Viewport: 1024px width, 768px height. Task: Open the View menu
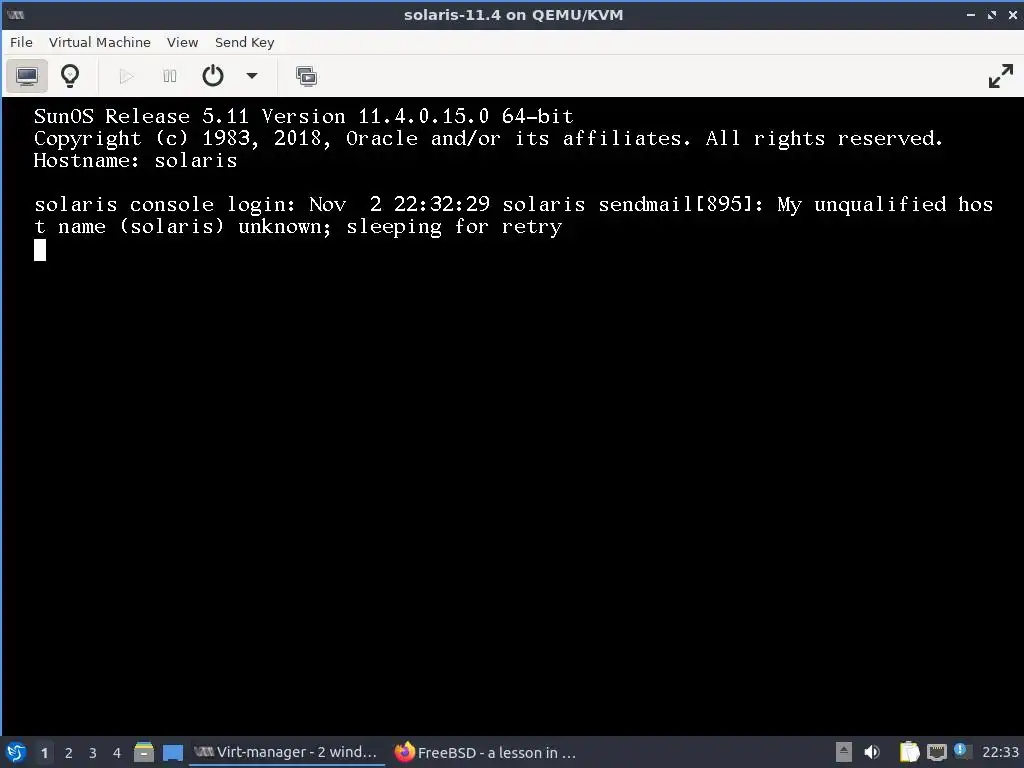click(x=182, y=42)
